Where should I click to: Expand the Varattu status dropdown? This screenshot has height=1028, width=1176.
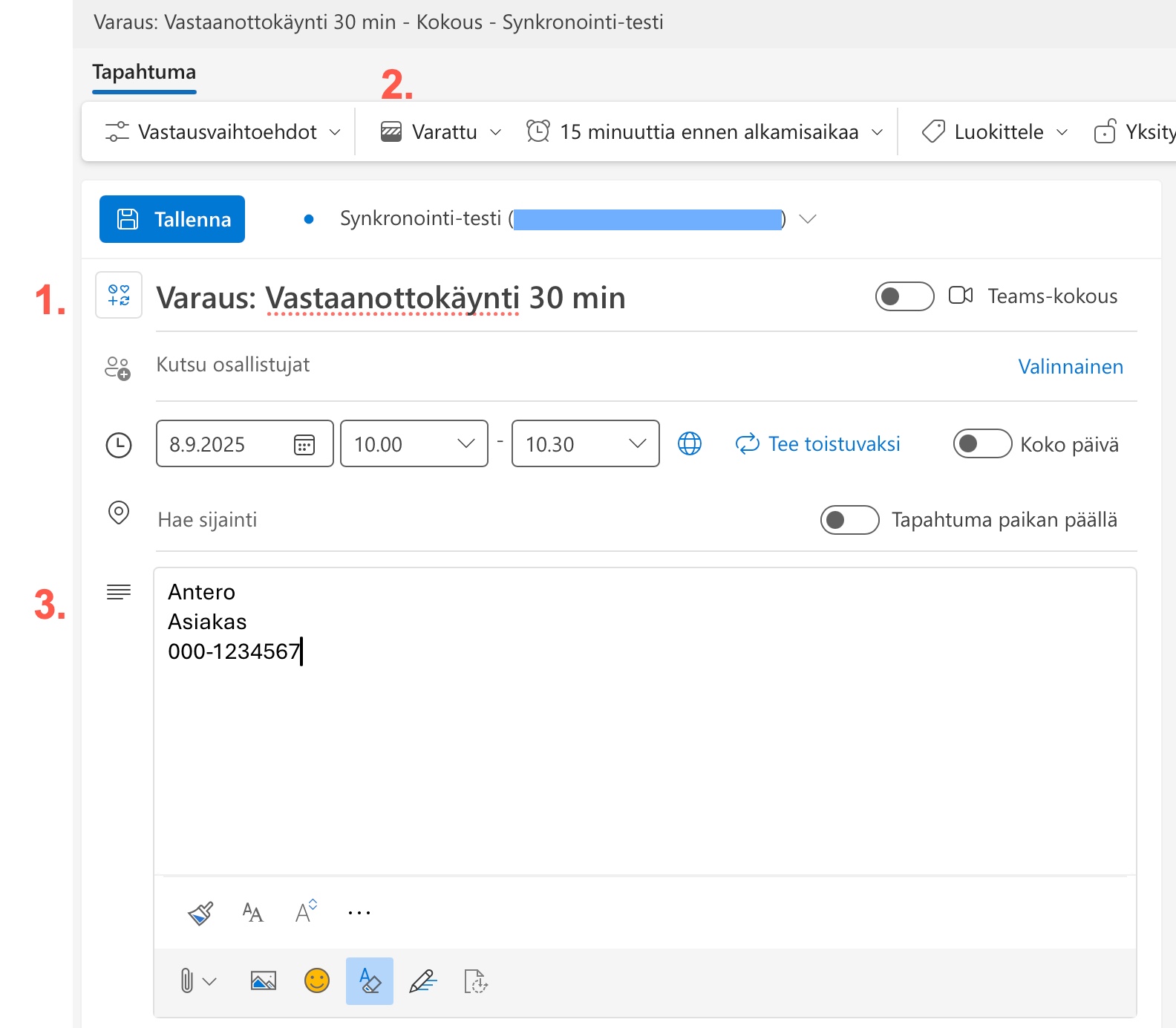(x=442, y=132)
